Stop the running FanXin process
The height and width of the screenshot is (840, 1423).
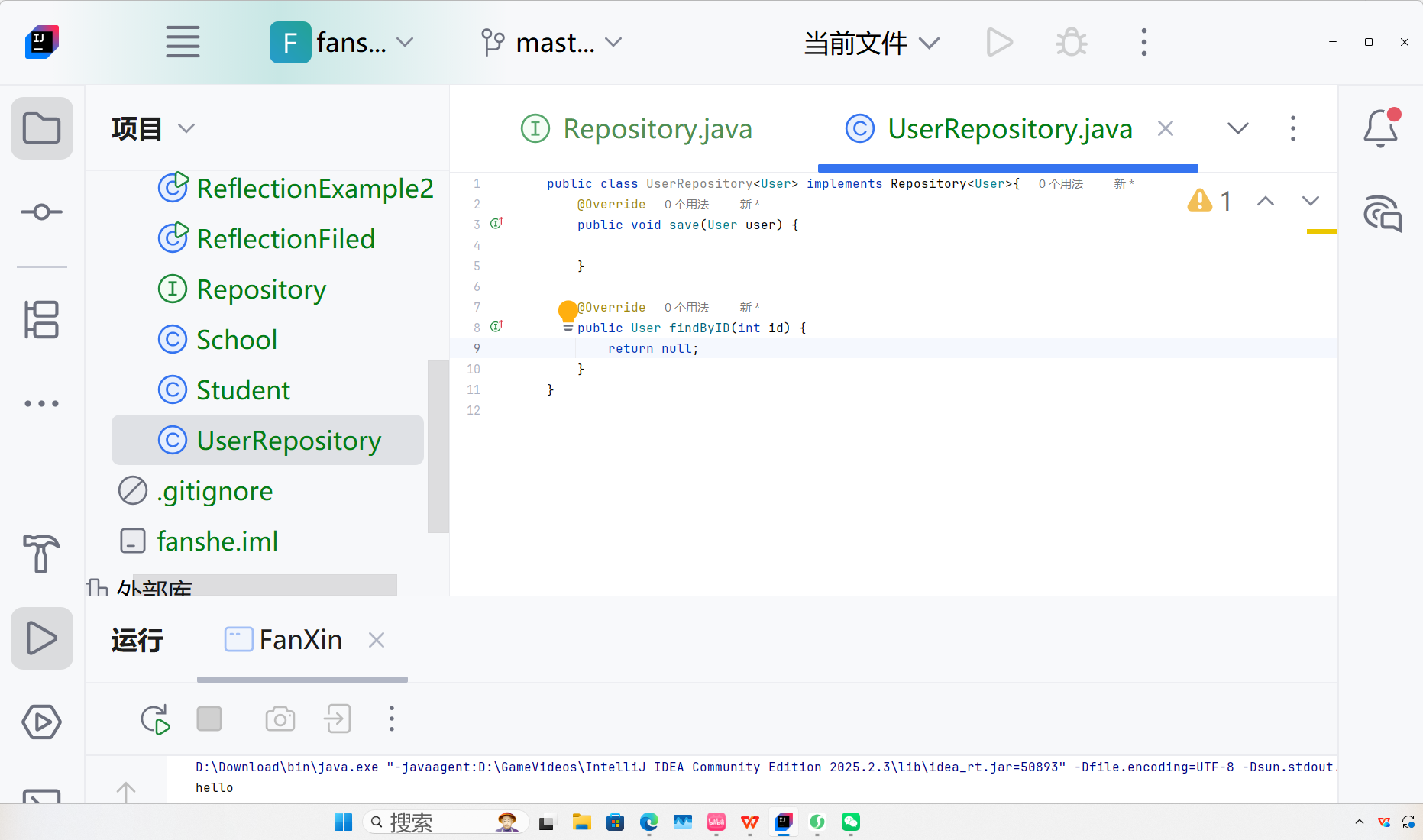click(209, 719)
